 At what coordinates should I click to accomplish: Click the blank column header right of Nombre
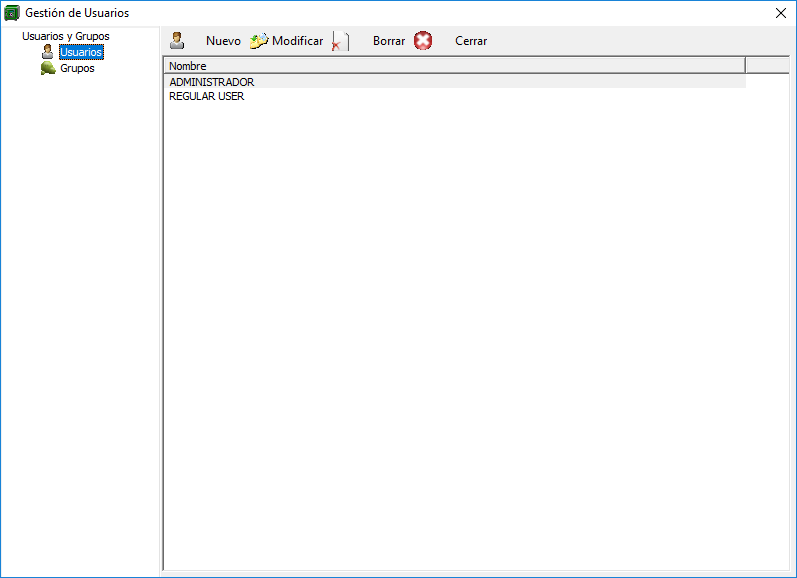click(x=767, y=65)
